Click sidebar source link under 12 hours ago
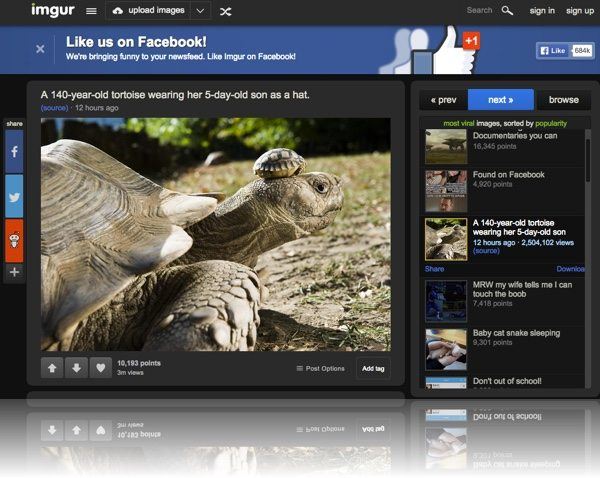The height and width of the screenshot is (478, 600). click(486, 251)
